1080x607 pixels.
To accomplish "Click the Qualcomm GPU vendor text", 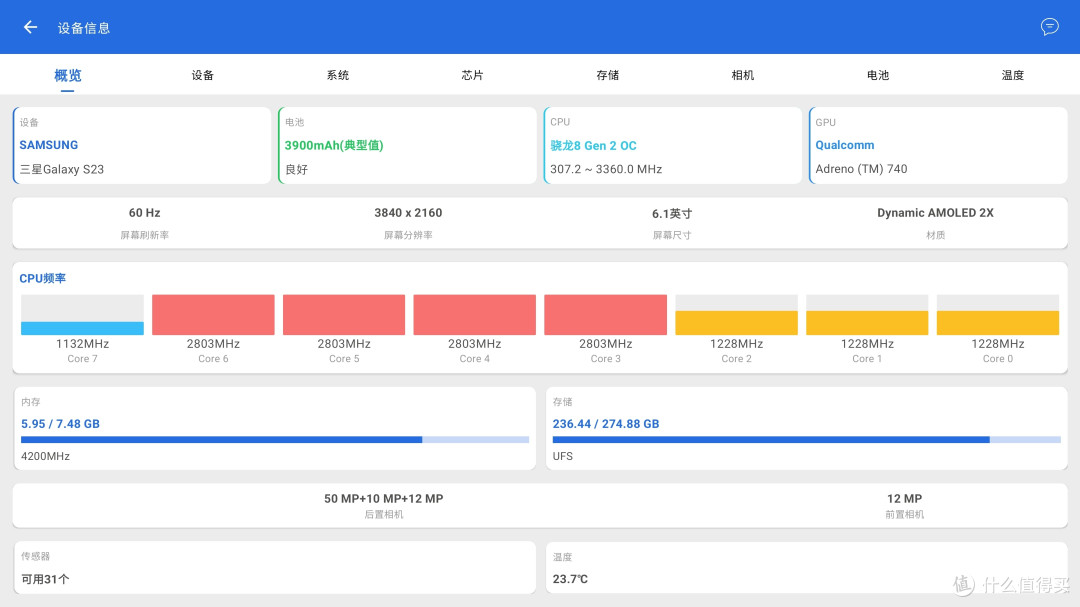I will [x=844, y=145].
